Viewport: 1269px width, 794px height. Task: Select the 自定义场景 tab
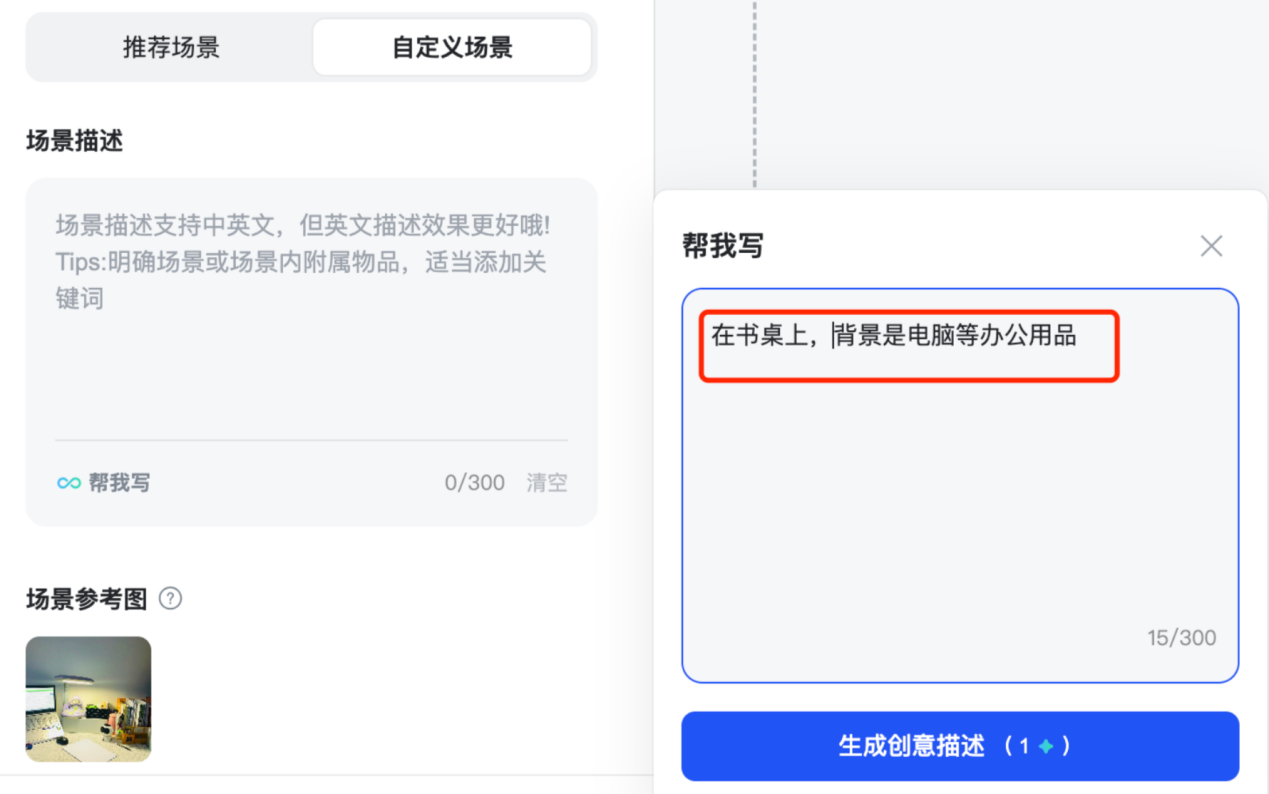click(x=452, y=47)
